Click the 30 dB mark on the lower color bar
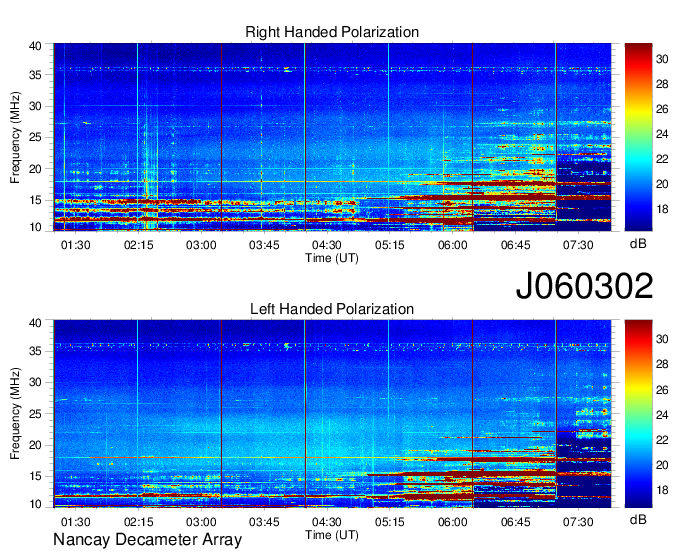The height and width of the screenshot is (552, 680). [662, 339]
